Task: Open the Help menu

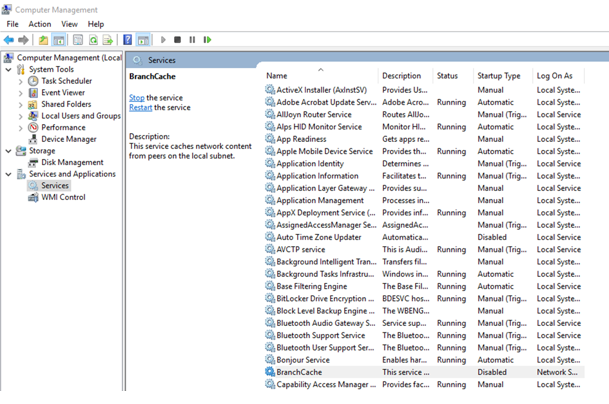Action: (x=96, y=24)
